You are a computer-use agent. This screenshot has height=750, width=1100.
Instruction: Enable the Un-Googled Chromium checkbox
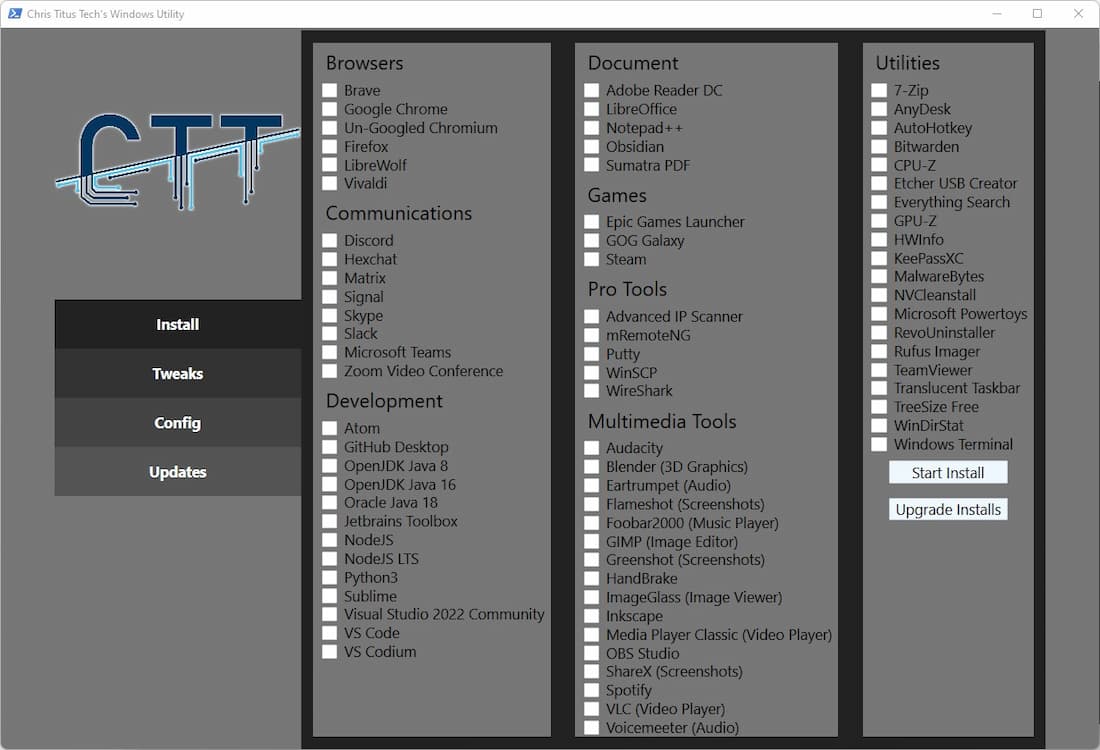pos(330,128)
